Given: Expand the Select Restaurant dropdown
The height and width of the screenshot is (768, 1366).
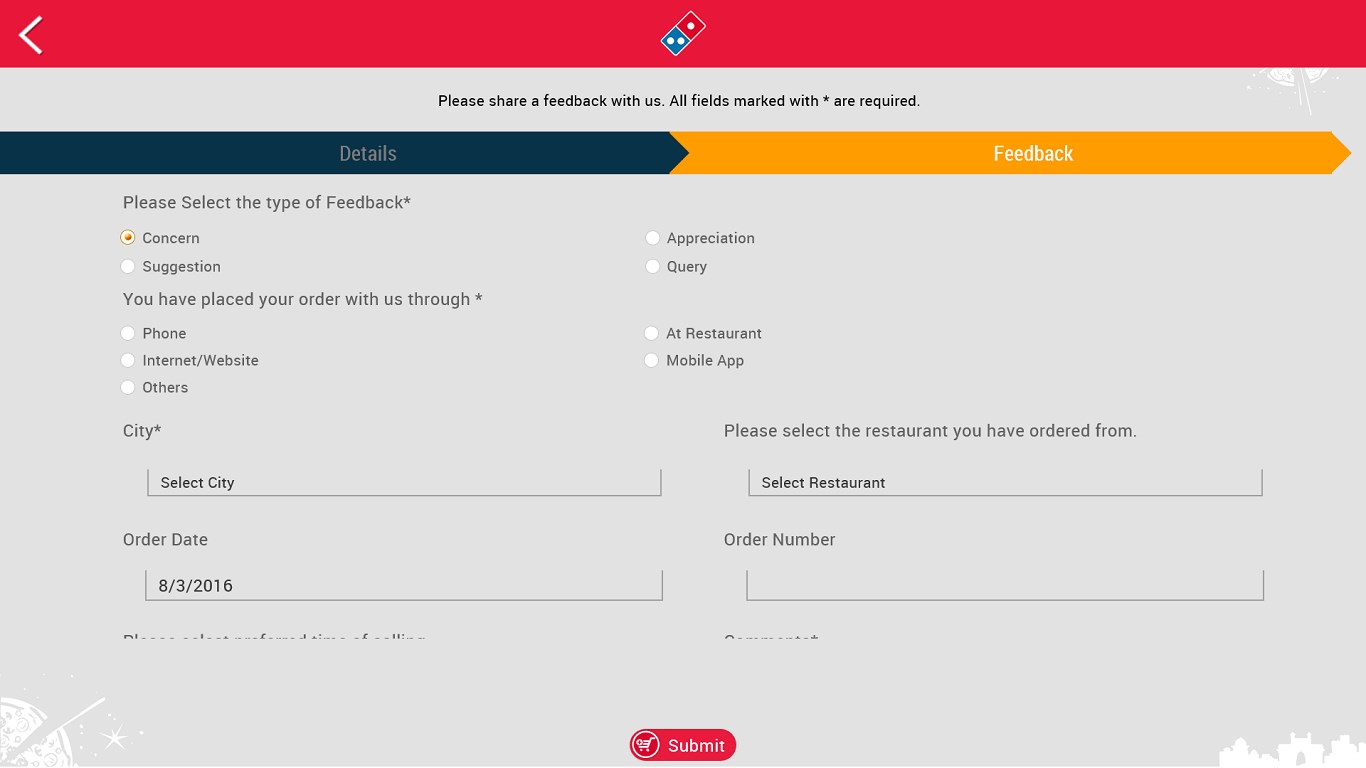Looking at the screenshot, I should point(1005,483).
